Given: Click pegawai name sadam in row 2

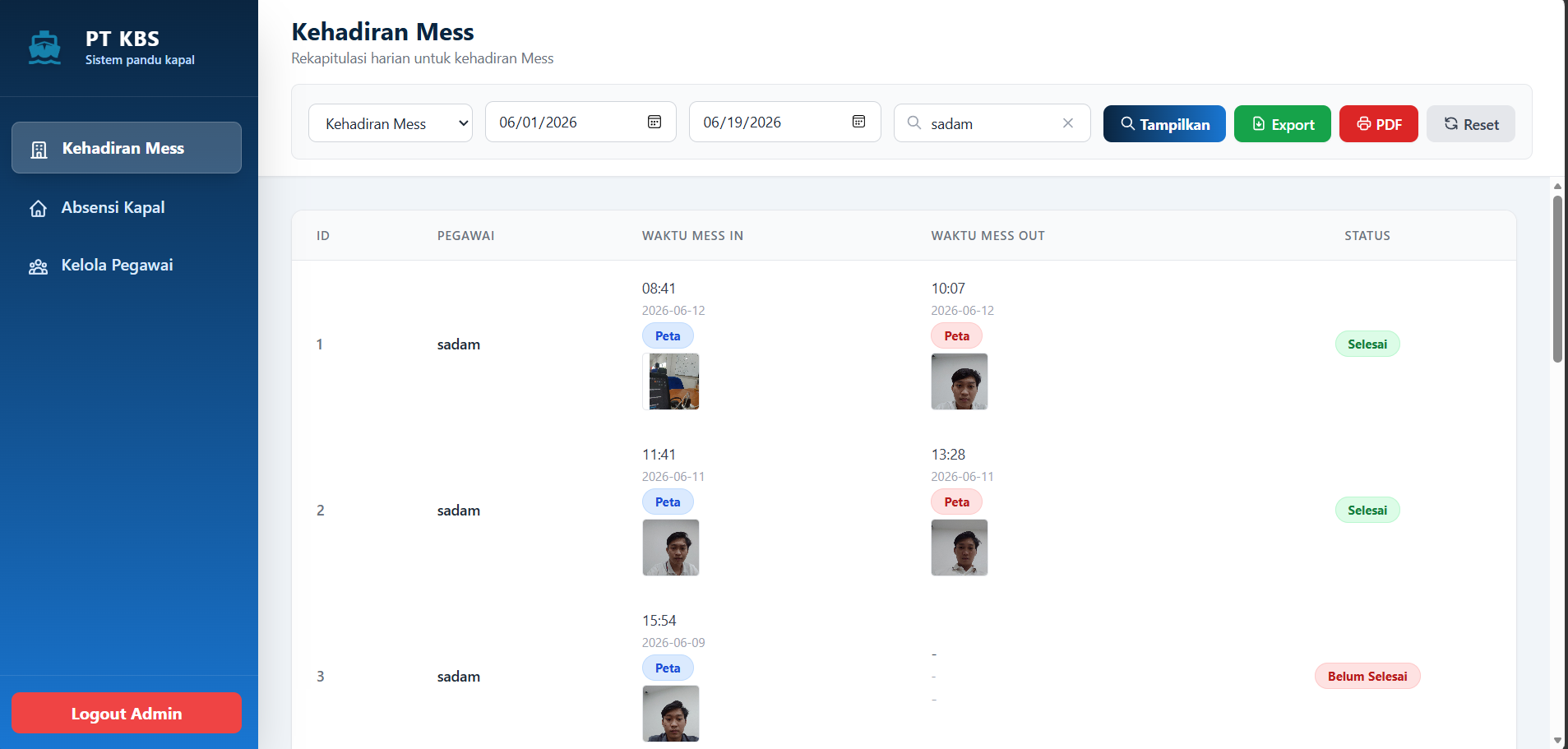Looking at the screenshot, I should click(x=459, y=511).
